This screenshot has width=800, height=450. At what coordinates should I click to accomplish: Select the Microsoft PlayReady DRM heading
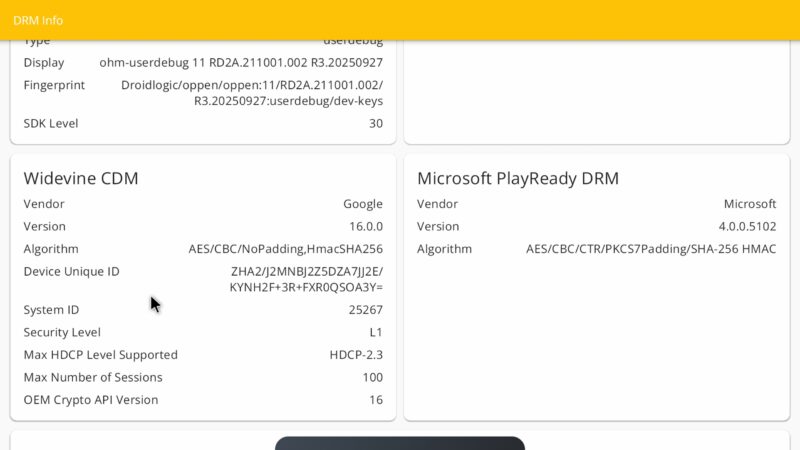coord(518,178)
